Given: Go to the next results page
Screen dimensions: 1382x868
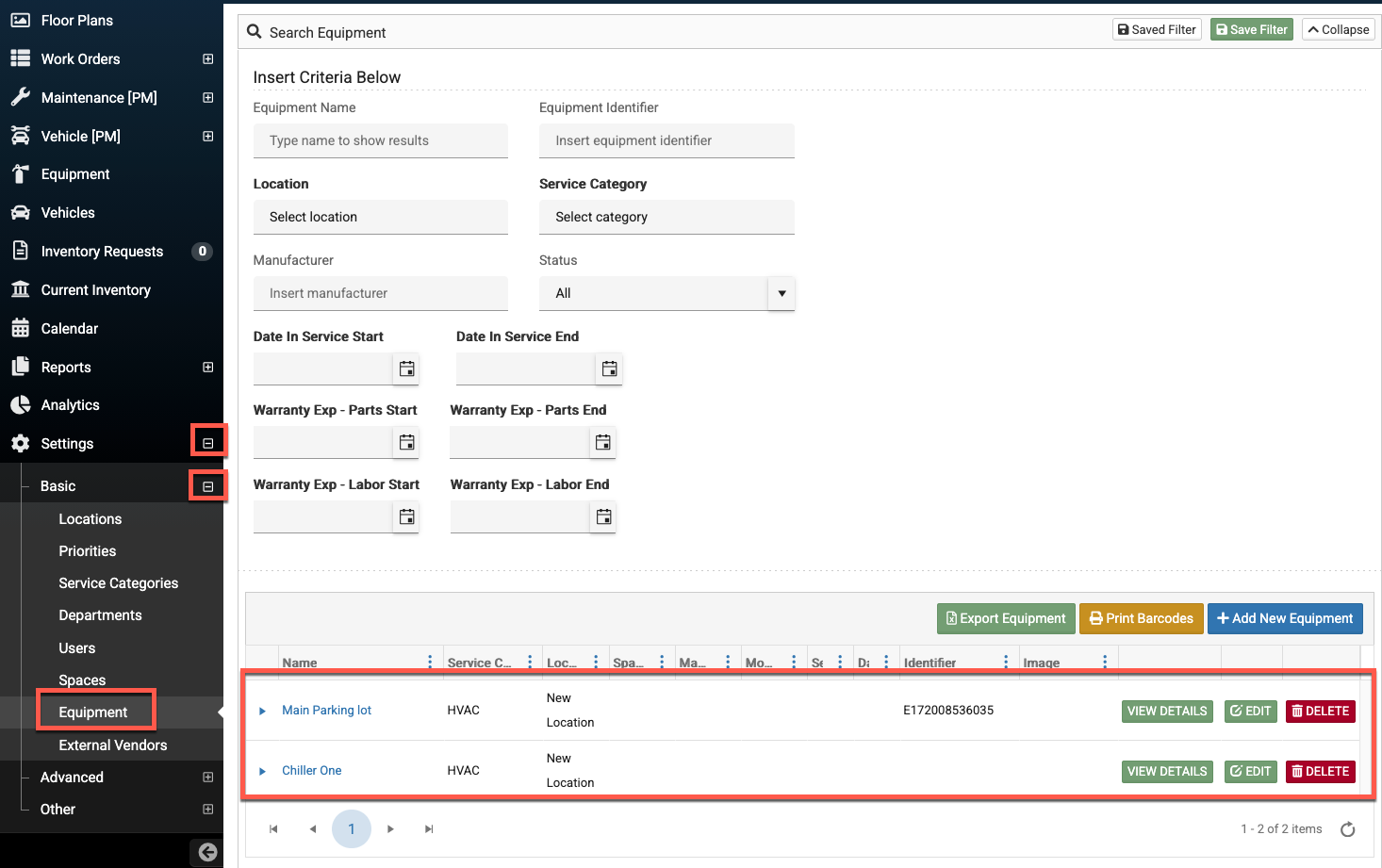Looking at the screenshot, I should coord(390,829).
